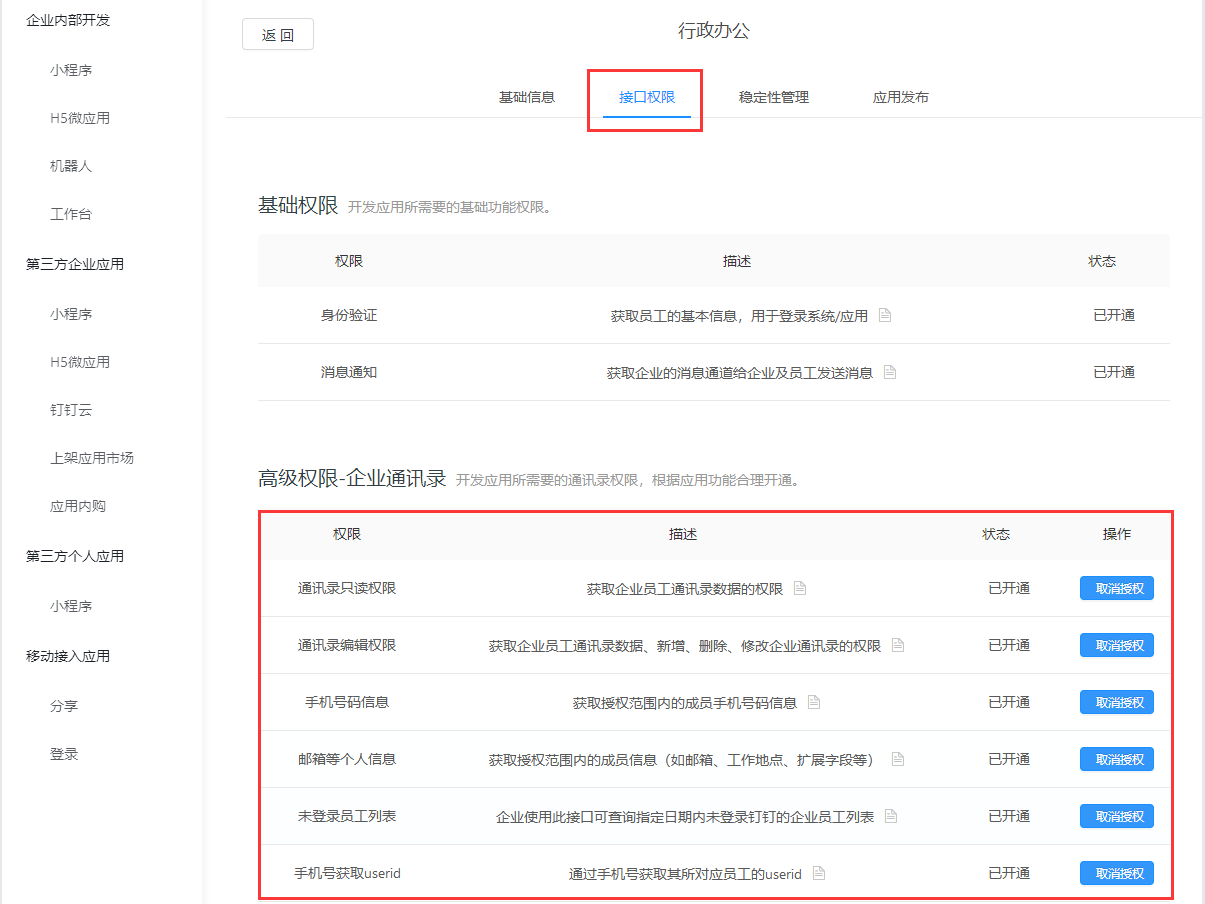The width and height of the screenshot is (1205, 904).
Task: Click 取消授权 for 通讯录只读权限
Action: [x=1116, y=588]
